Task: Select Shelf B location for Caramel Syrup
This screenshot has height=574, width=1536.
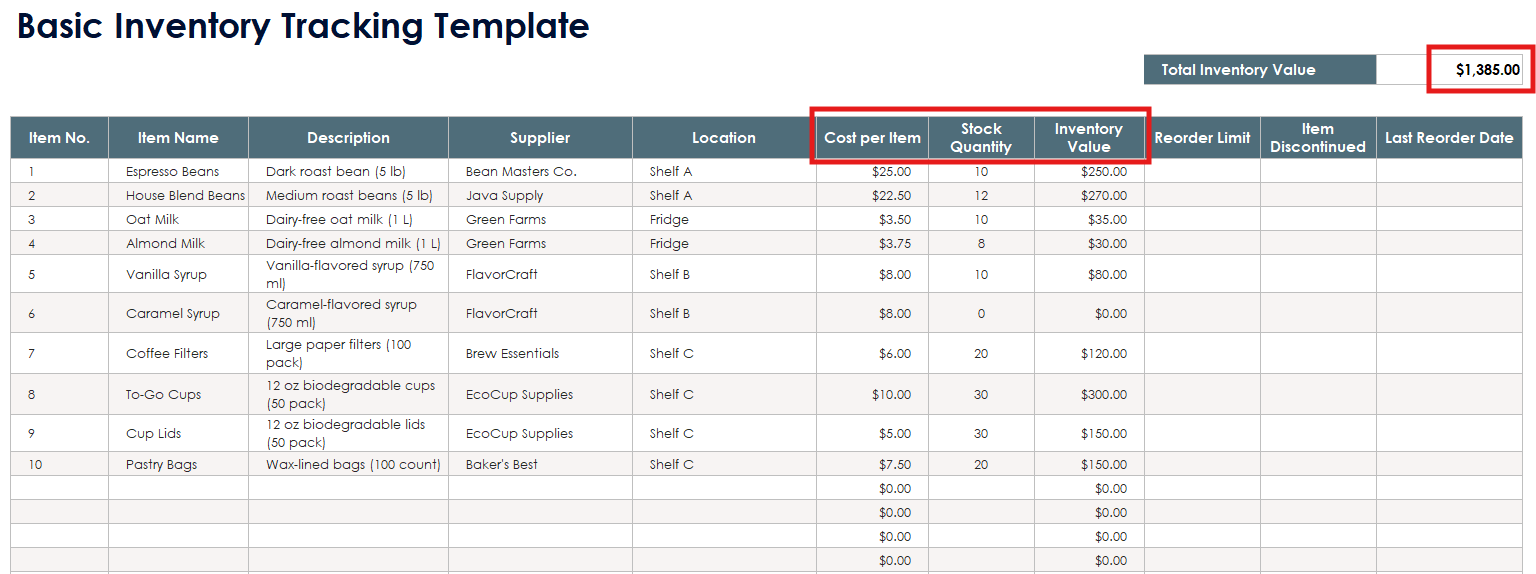Action: pyautogui.click(x=724, y=313)
